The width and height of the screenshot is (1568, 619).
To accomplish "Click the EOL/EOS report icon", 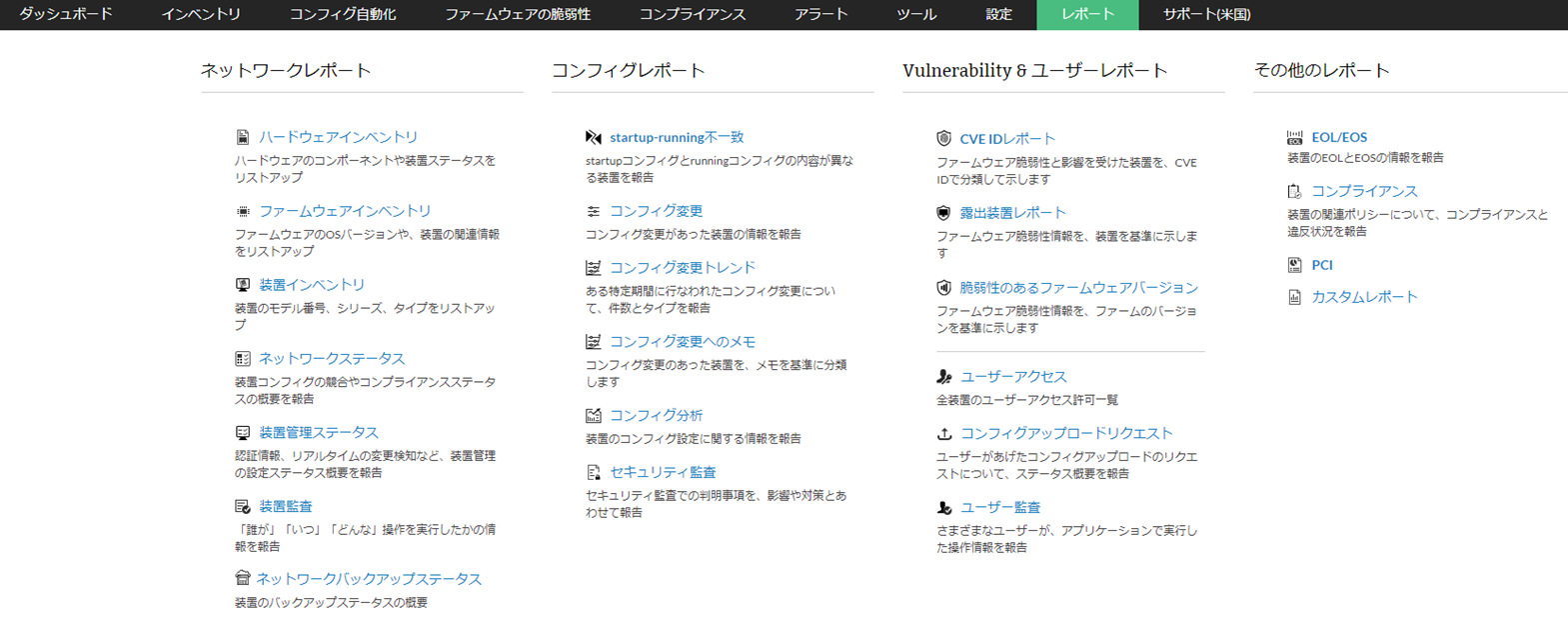I will pyautogui.click(x=1294, y=137).
